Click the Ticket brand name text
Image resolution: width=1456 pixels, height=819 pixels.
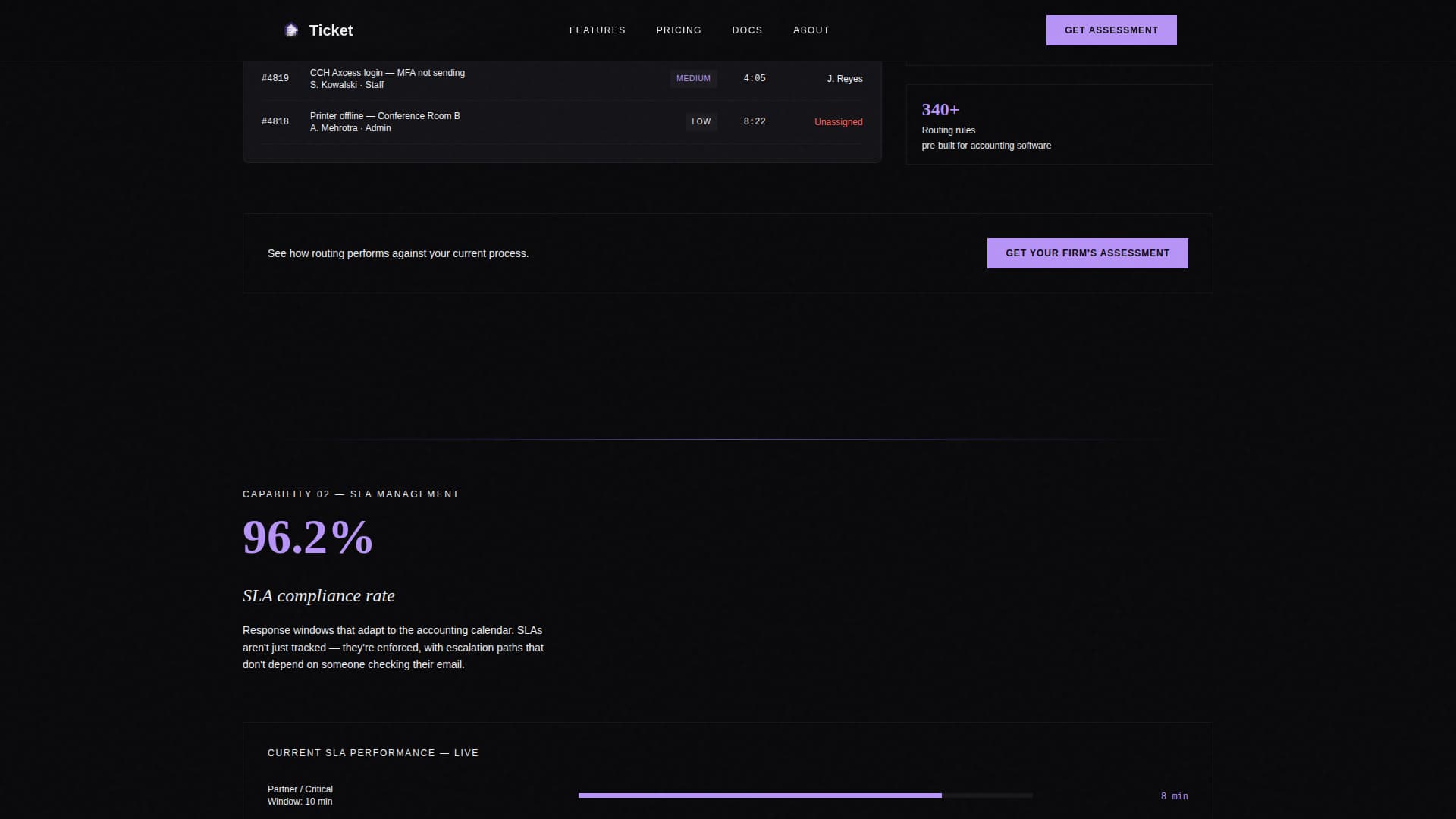click(x=331, y=30)
